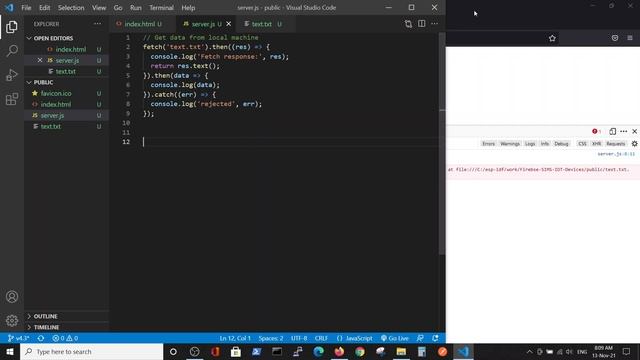Change indentation via Spaces: 2
Screen dimensions: 640x360
[x=271, y=338]
